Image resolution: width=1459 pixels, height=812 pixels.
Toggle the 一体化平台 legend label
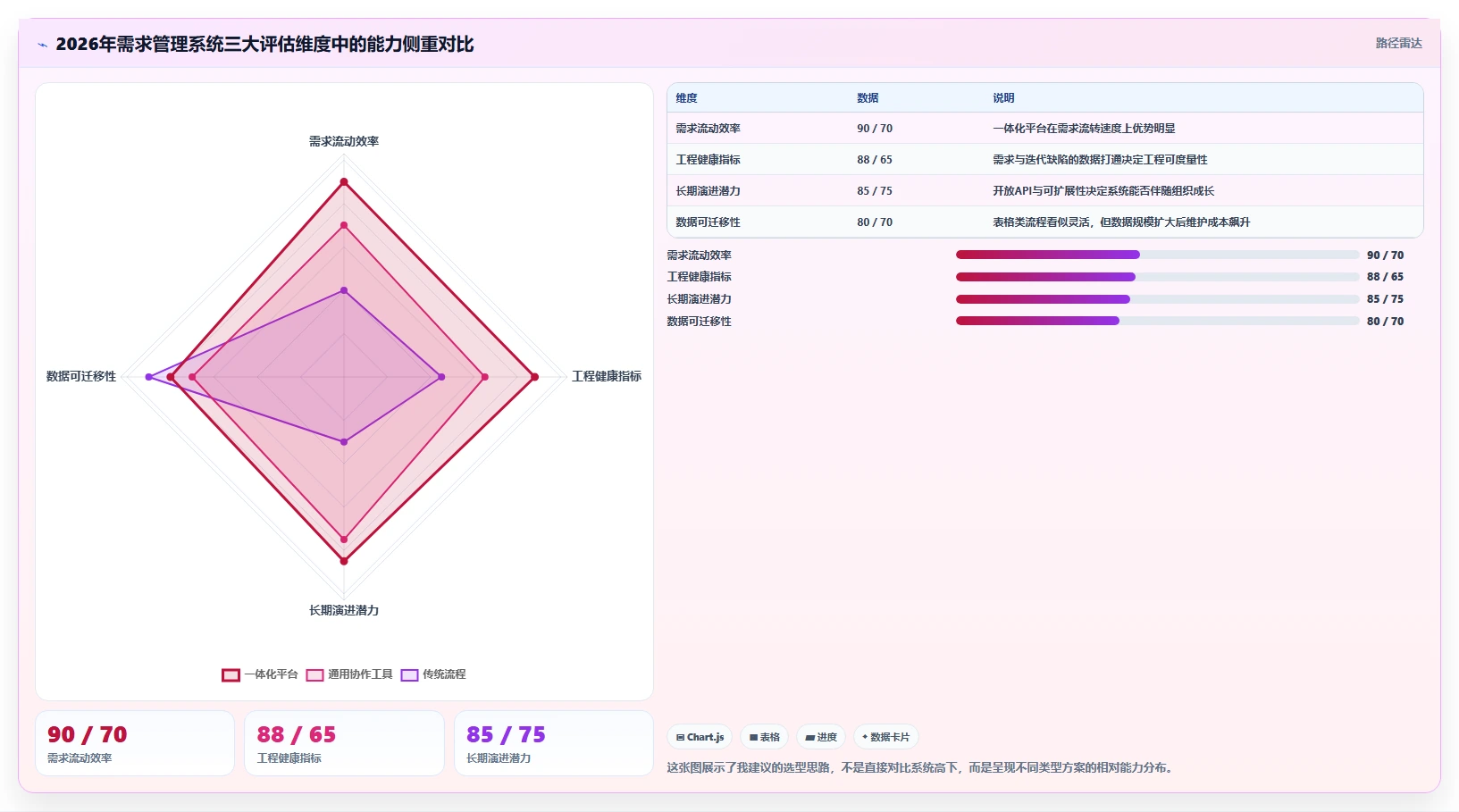tap(272, 674)
